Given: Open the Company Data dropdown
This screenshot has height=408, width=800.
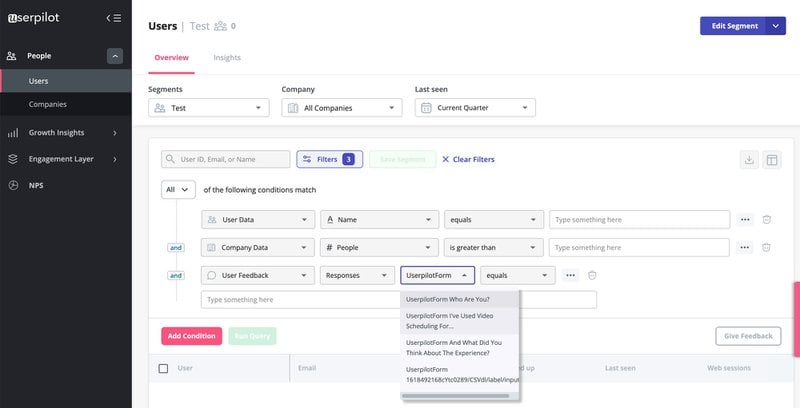Looking at the screenshot, I should [258, 248].
